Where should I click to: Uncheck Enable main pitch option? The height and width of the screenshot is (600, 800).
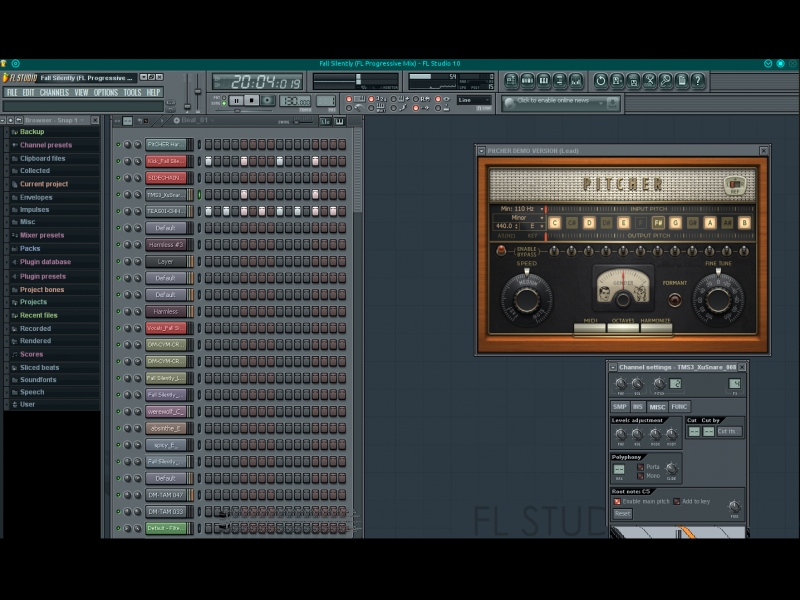click(617, 501)
